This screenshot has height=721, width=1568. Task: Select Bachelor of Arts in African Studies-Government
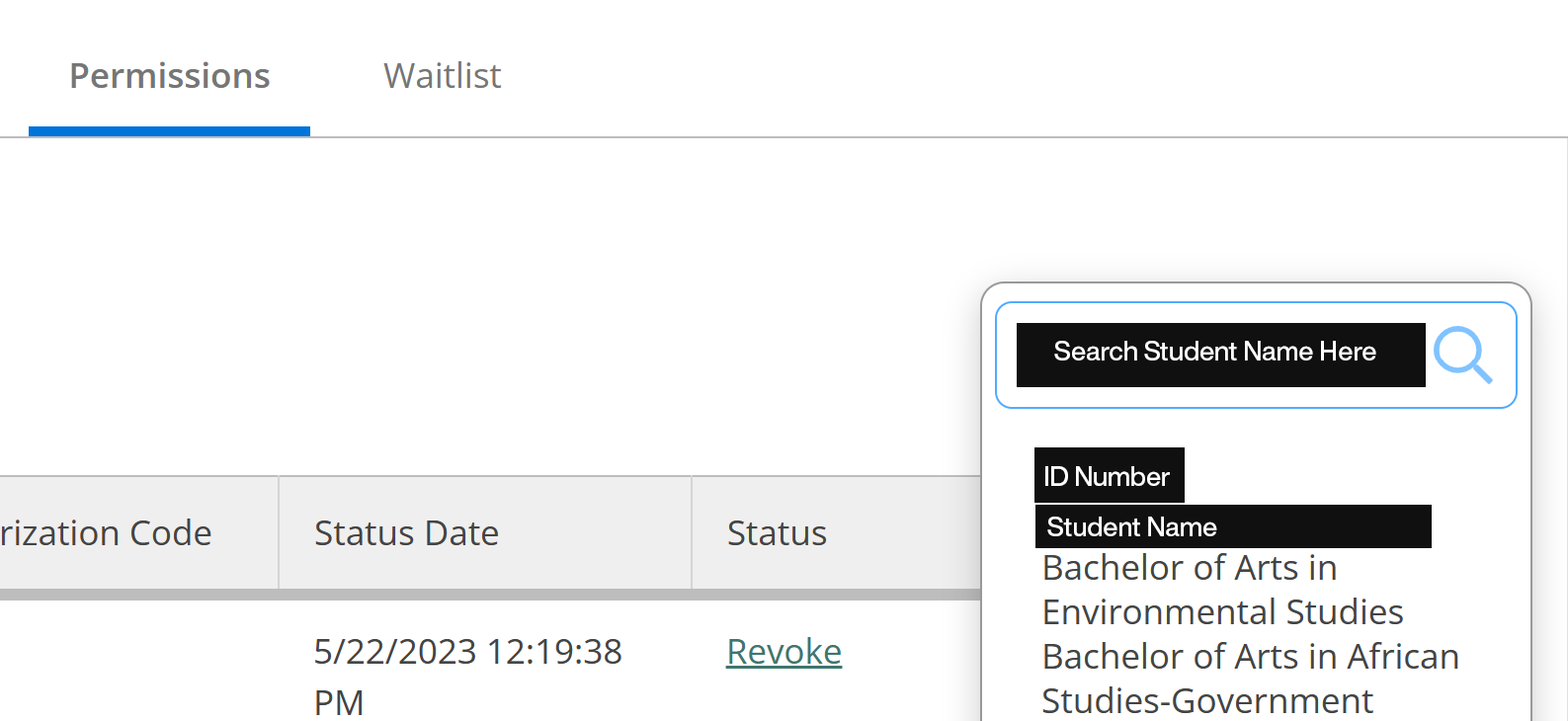click(1249, 679)
